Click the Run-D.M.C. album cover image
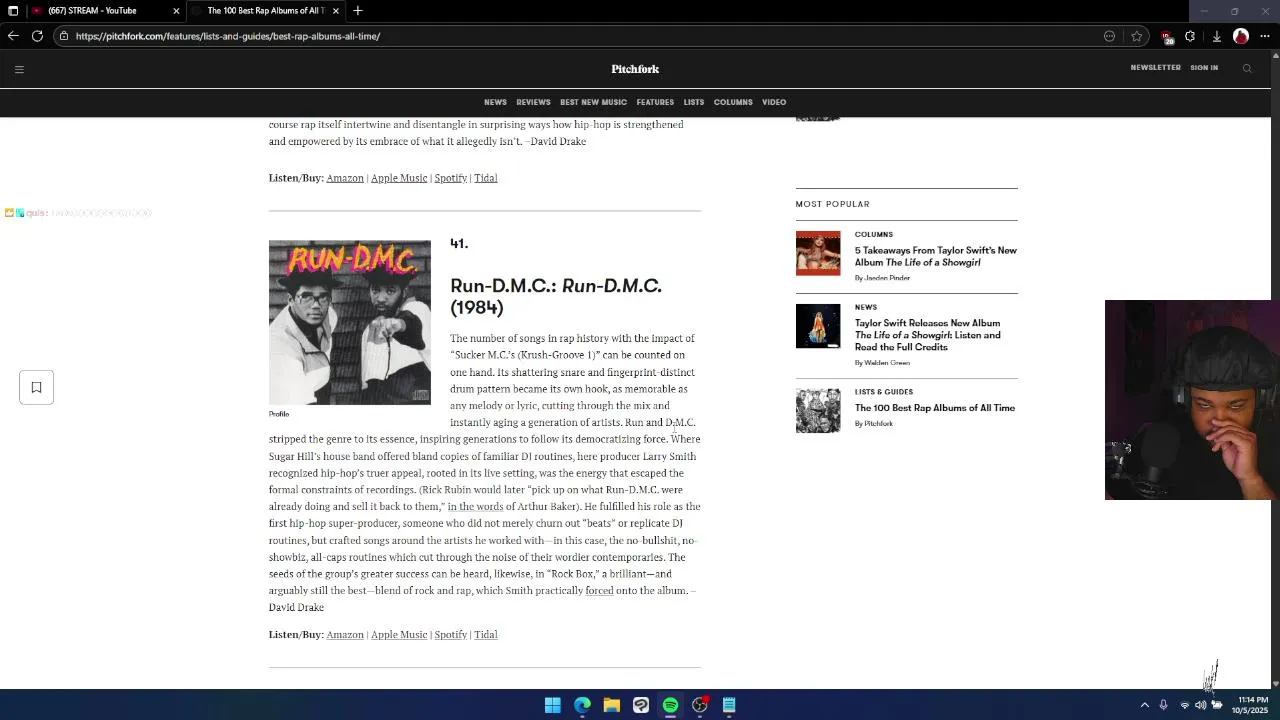This screenshot has width=1280, height=720. 349,322
